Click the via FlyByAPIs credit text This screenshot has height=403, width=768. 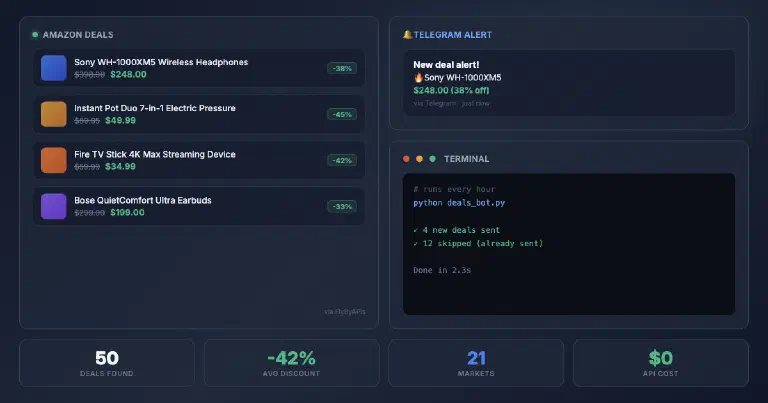click(x=345, y=311)
